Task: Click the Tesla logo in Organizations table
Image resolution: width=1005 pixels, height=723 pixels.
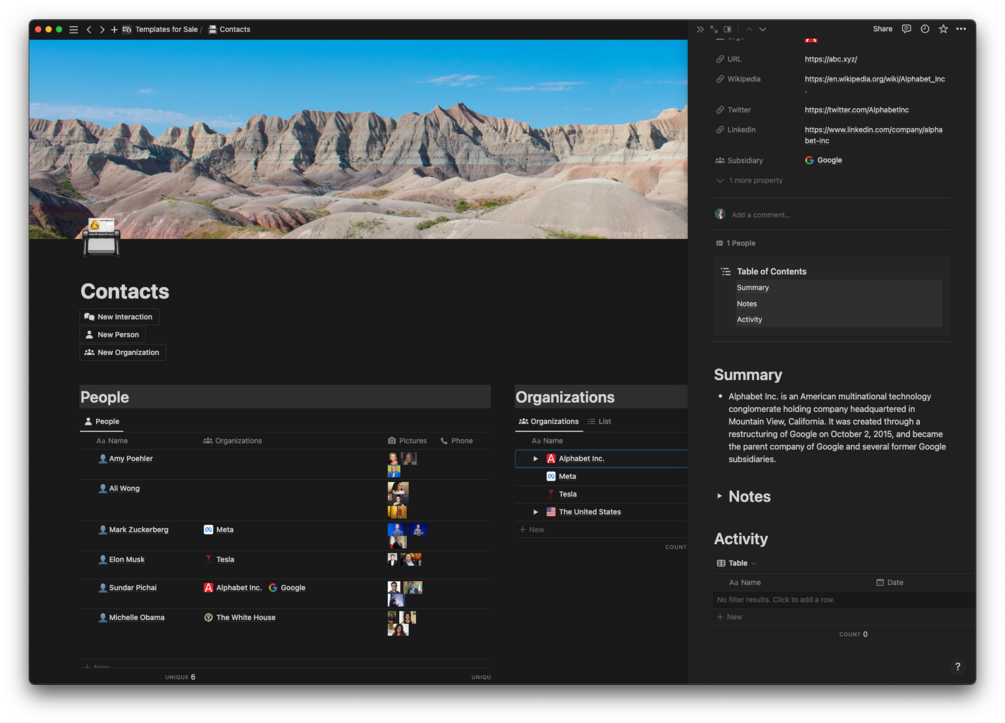Action: click(551, 494)
